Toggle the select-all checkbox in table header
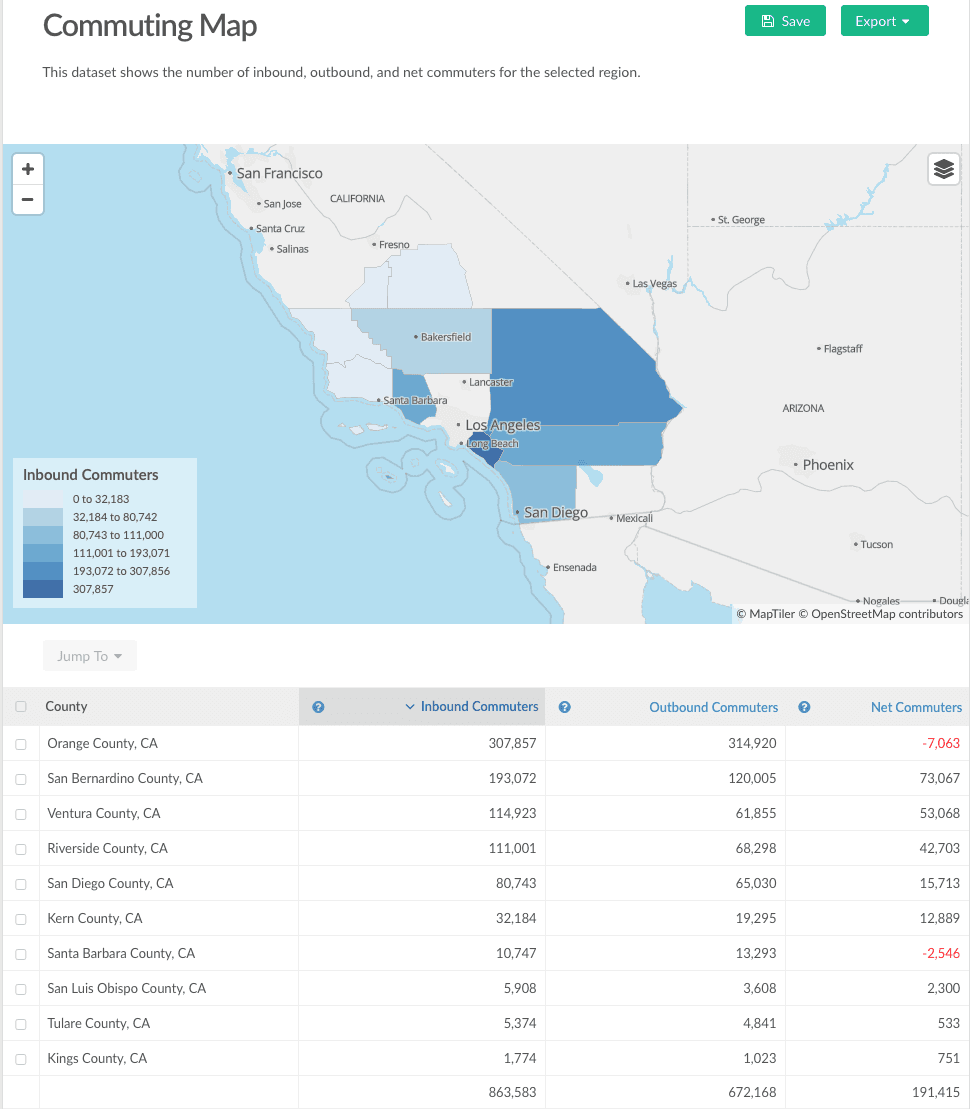The image size is (970, 1109). [x=21, y=707]
